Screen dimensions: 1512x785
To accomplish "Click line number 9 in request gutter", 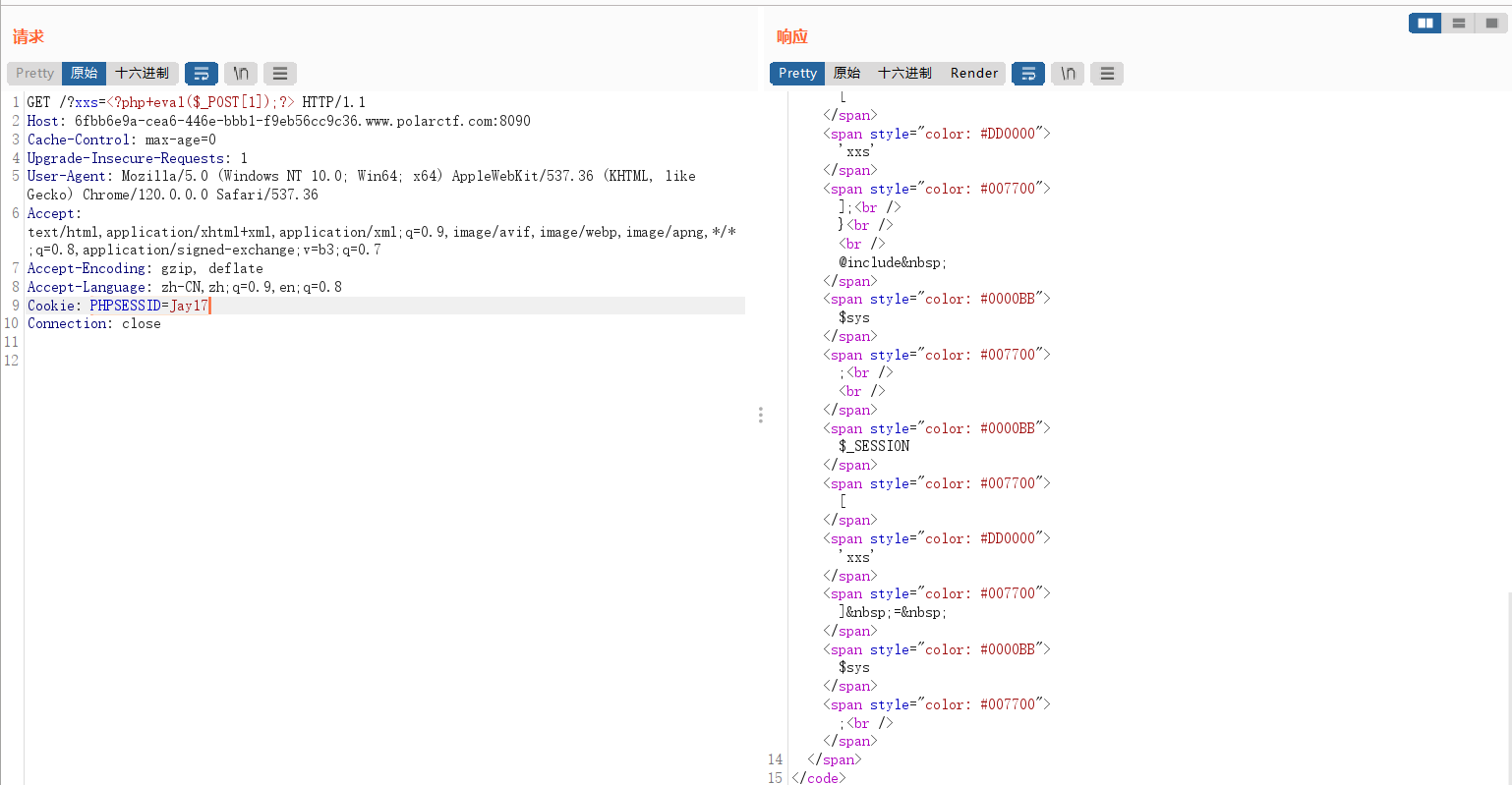I will coord(16,306).
